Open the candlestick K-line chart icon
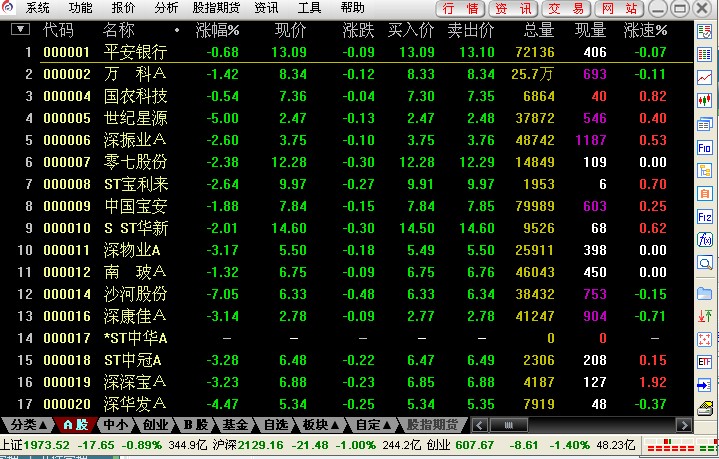This screenshot has height=459, width=719. 705,100
